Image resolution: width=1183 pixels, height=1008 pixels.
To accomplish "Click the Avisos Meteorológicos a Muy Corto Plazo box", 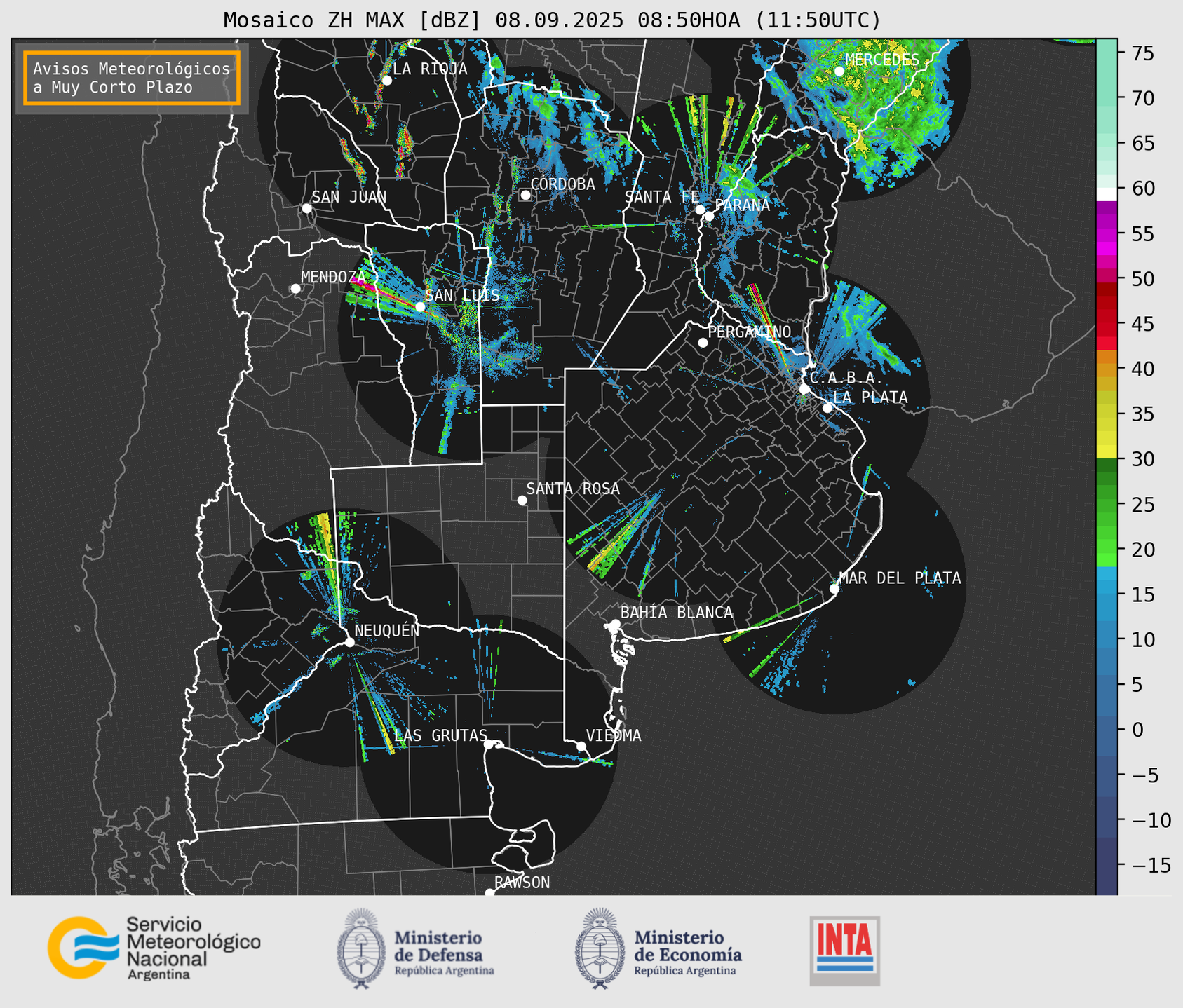I will pos(132,78).
